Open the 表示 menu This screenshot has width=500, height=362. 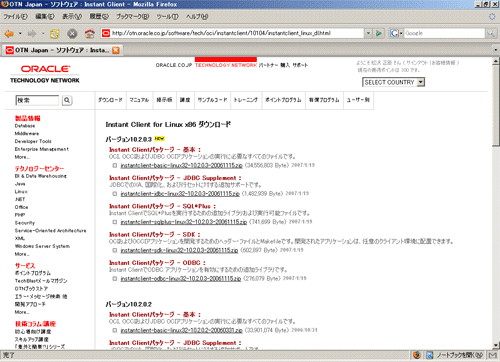(x=72, y=16)
